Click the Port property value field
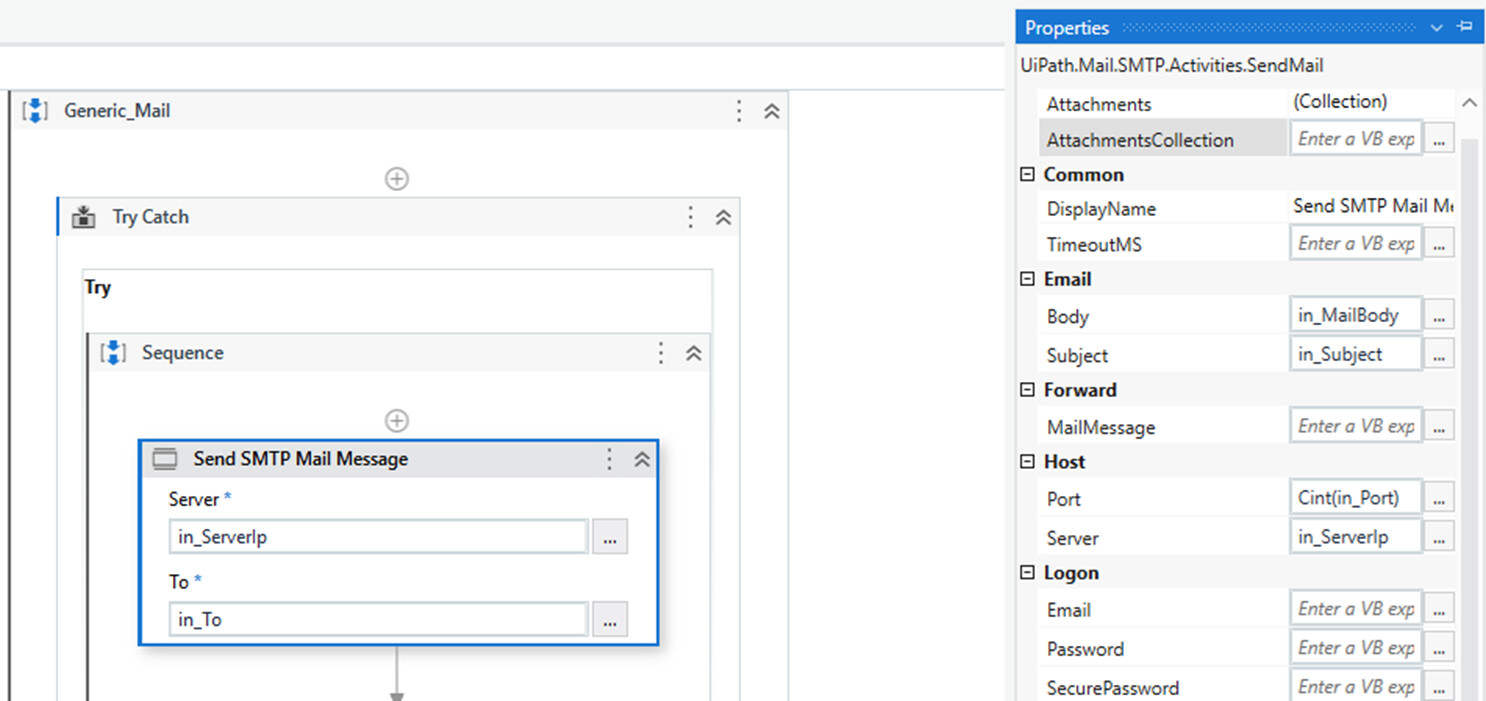Viewport: 1486px width, 701px height. click(x=1355, y=497)
